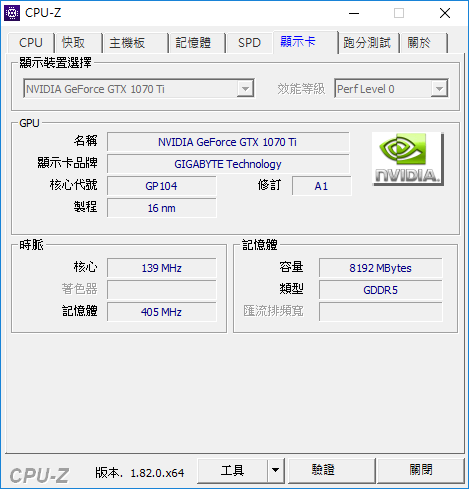Click the 關閉 button
This screenshot has width=469, height=489.
(420, 470)
